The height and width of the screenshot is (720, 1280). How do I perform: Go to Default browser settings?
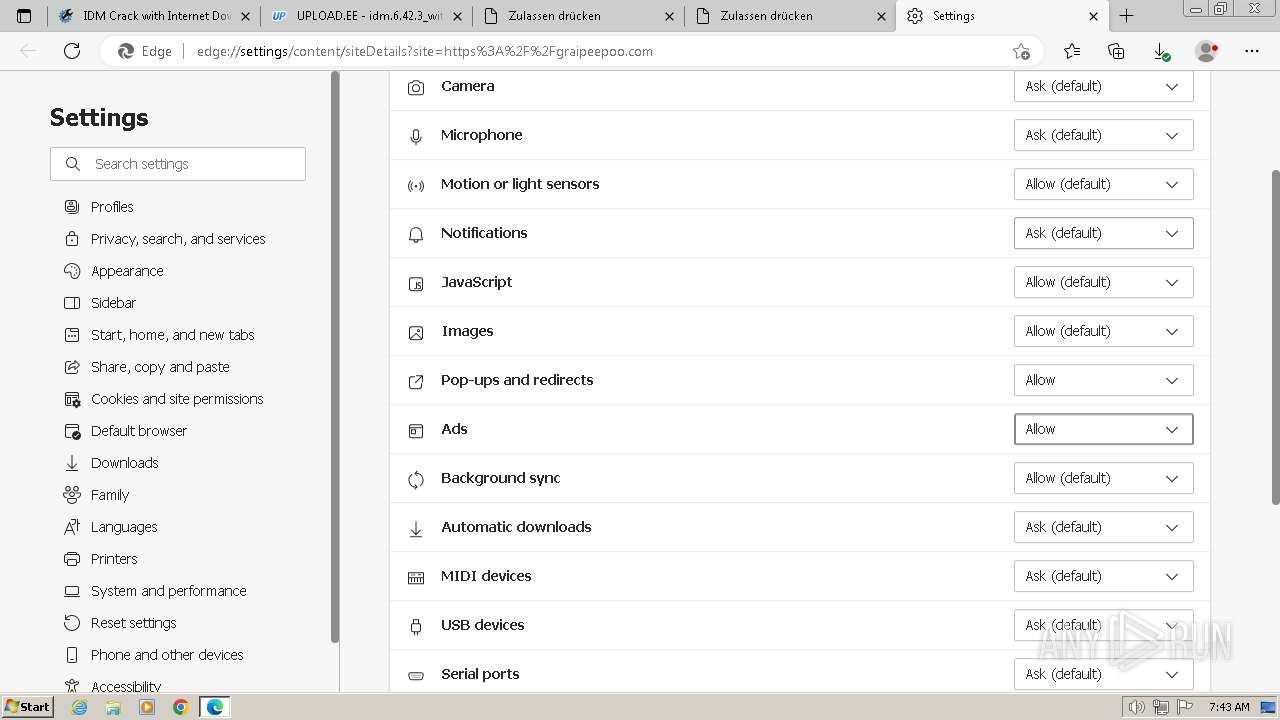click(139, 431)
